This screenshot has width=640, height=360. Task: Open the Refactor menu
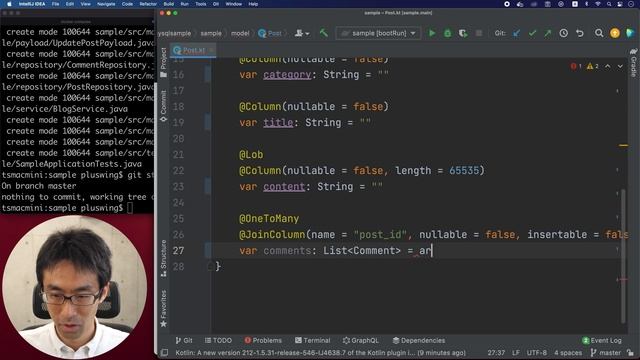point(148,4)
